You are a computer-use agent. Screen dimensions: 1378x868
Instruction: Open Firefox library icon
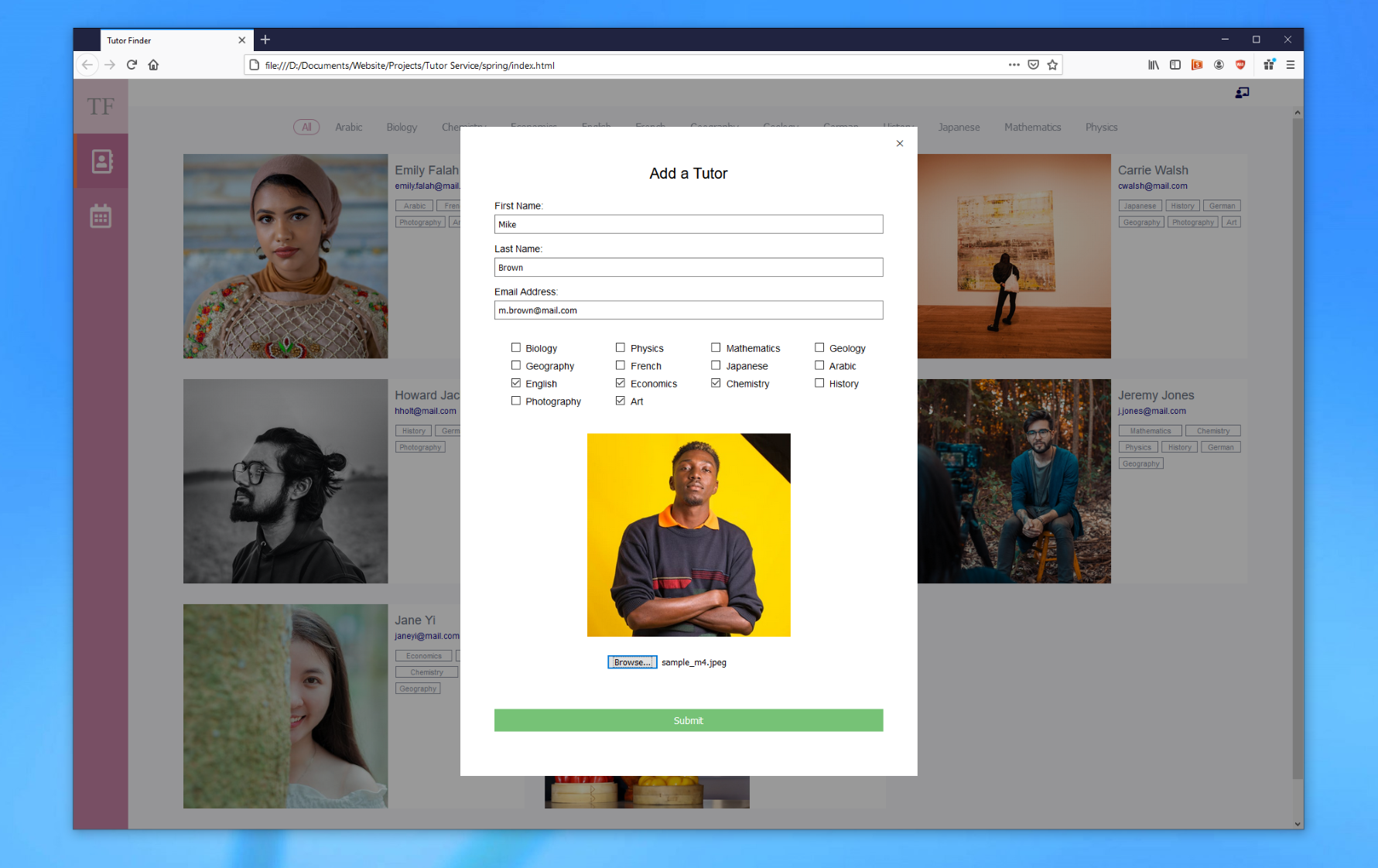[1154, 65]
